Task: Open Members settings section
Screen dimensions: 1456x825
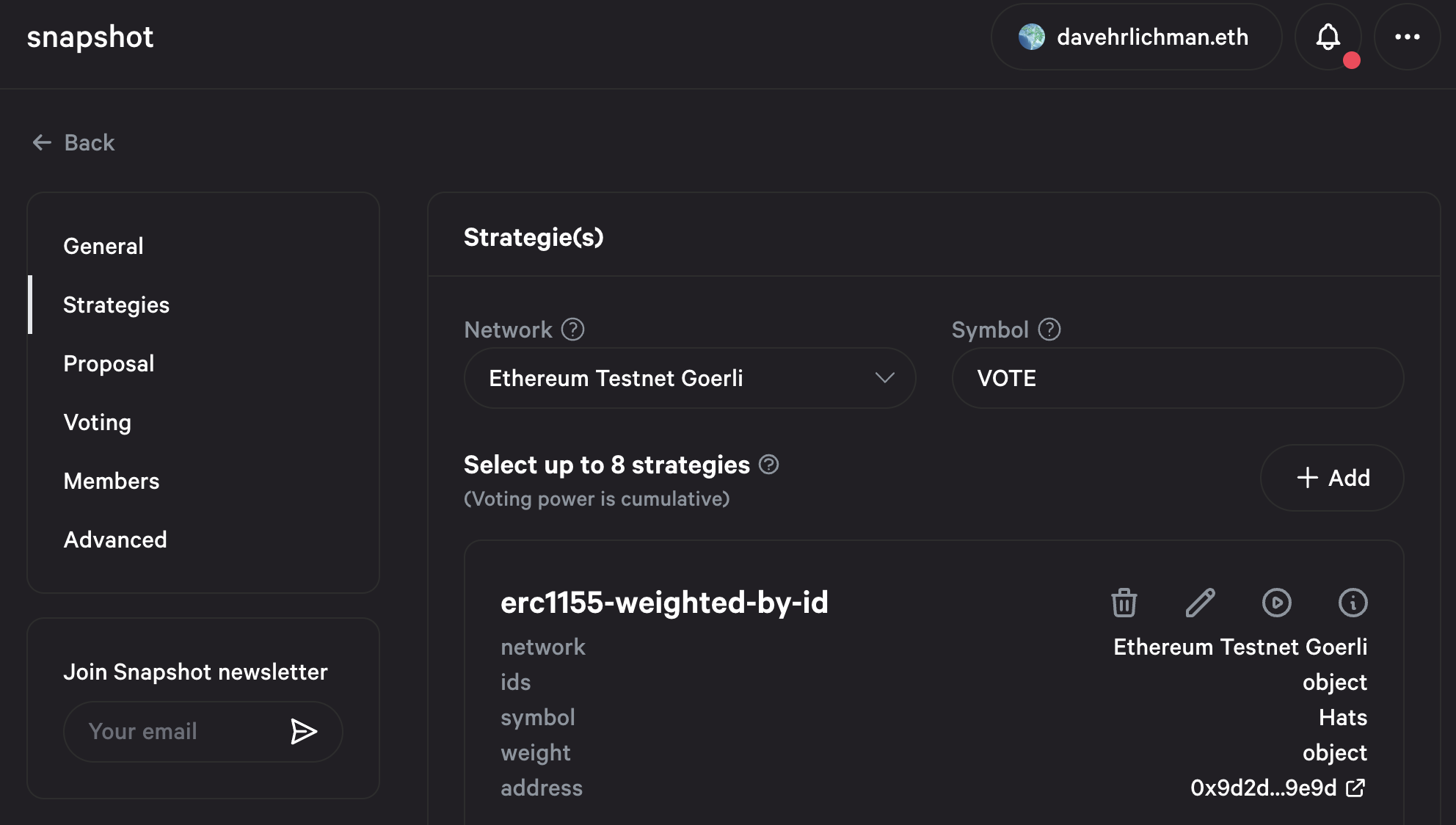Action: [x=112, y=481]
